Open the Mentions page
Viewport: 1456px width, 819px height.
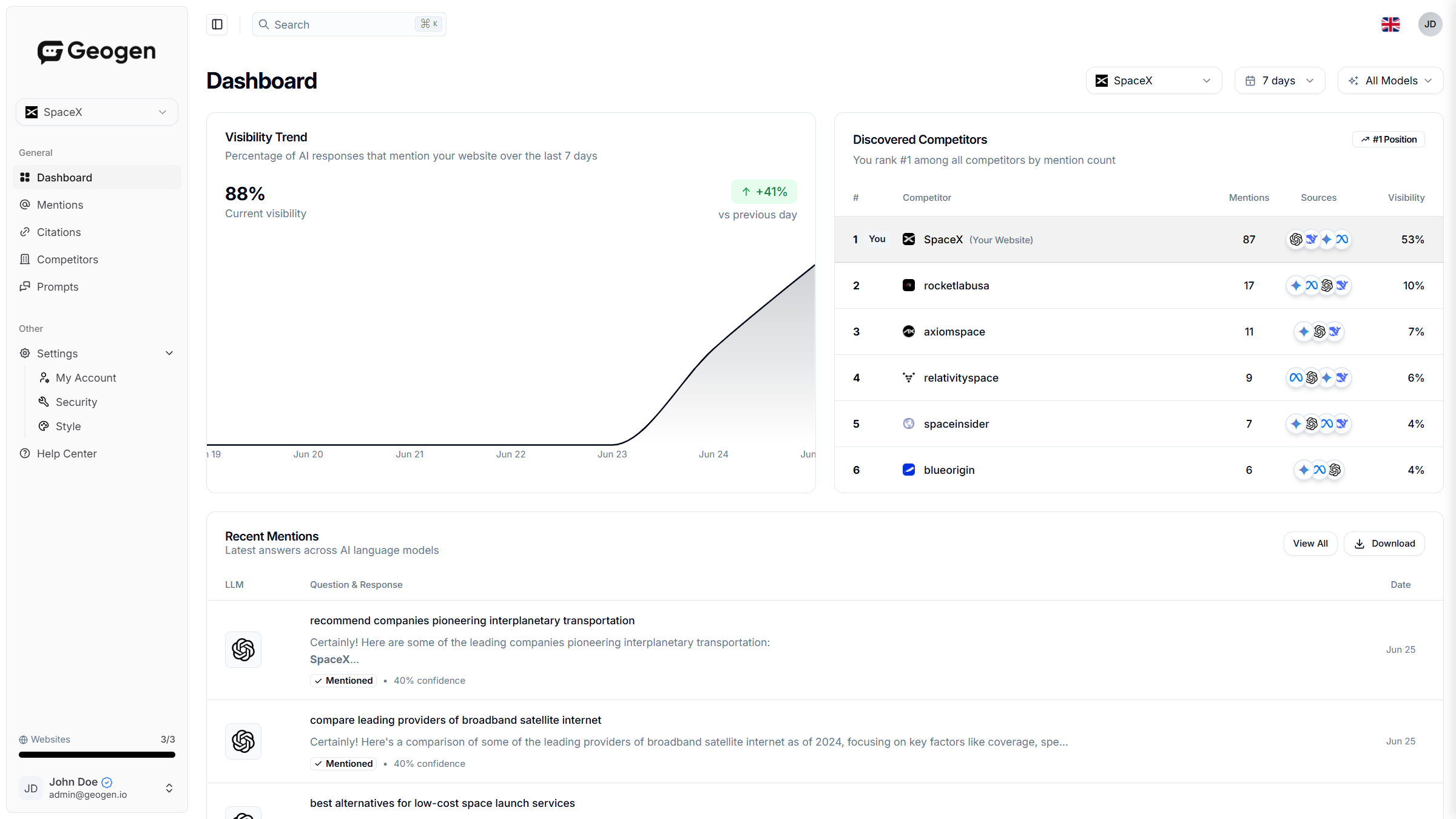point(97,204)
